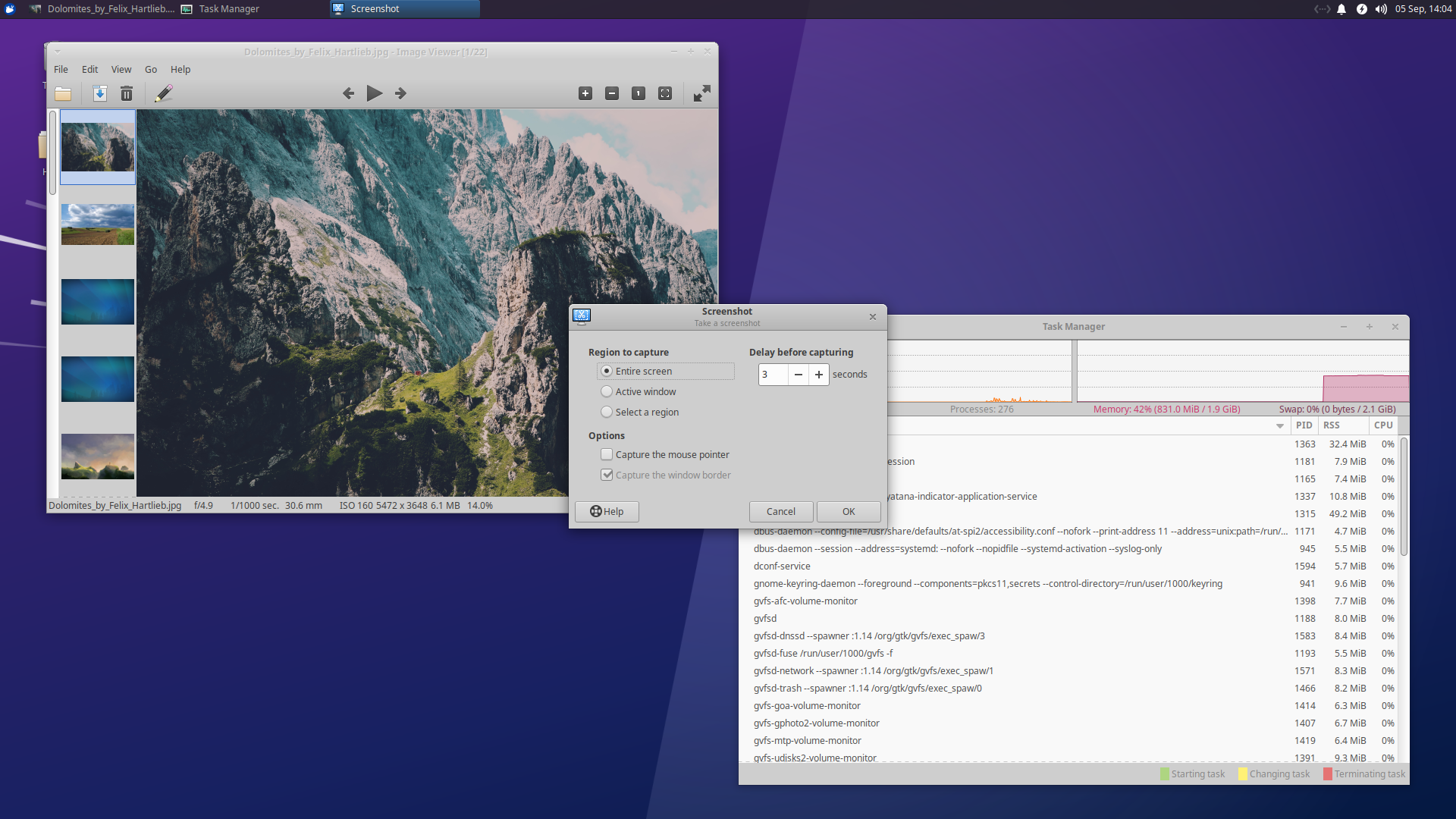
Task: Go to the next image
Action: tap(400, 93)
